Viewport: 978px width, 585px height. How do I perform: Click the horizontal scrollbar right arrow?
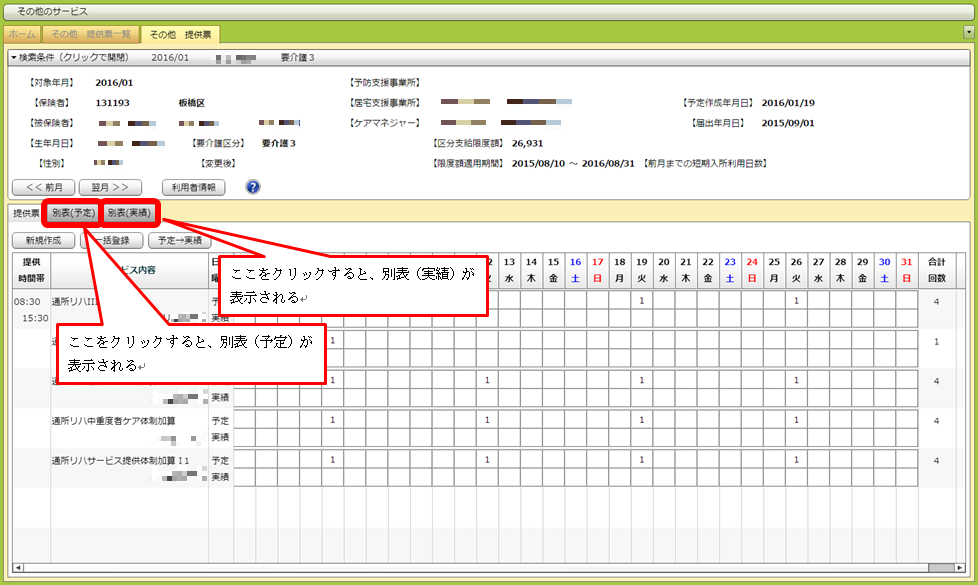click(959, 568)
